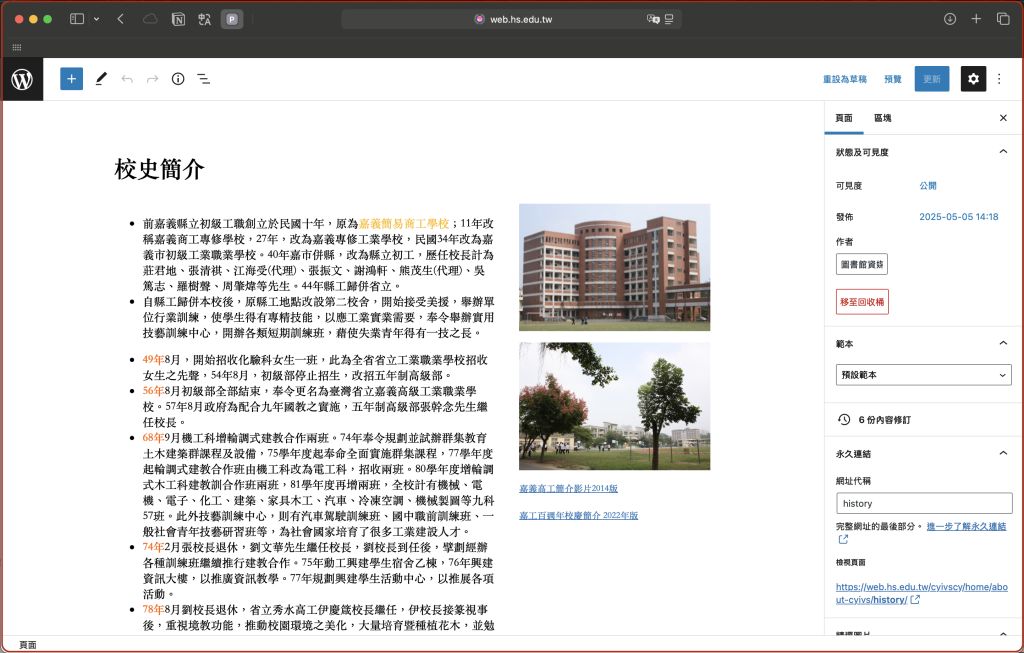Click the translate extension icon

204,19
